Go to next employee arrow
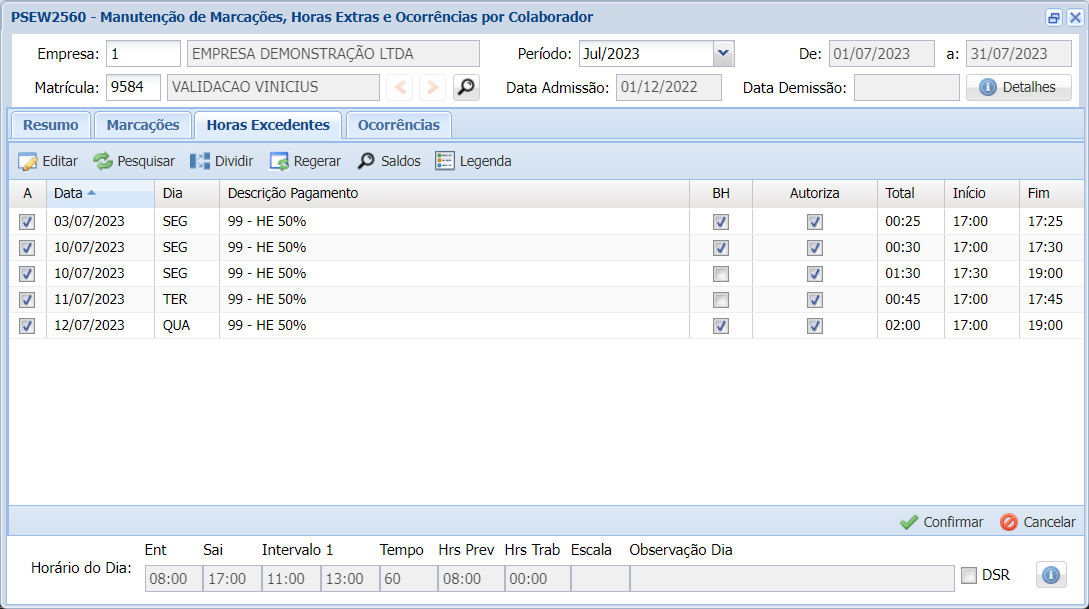This screenshot has width=1089, height=609. 432,88
